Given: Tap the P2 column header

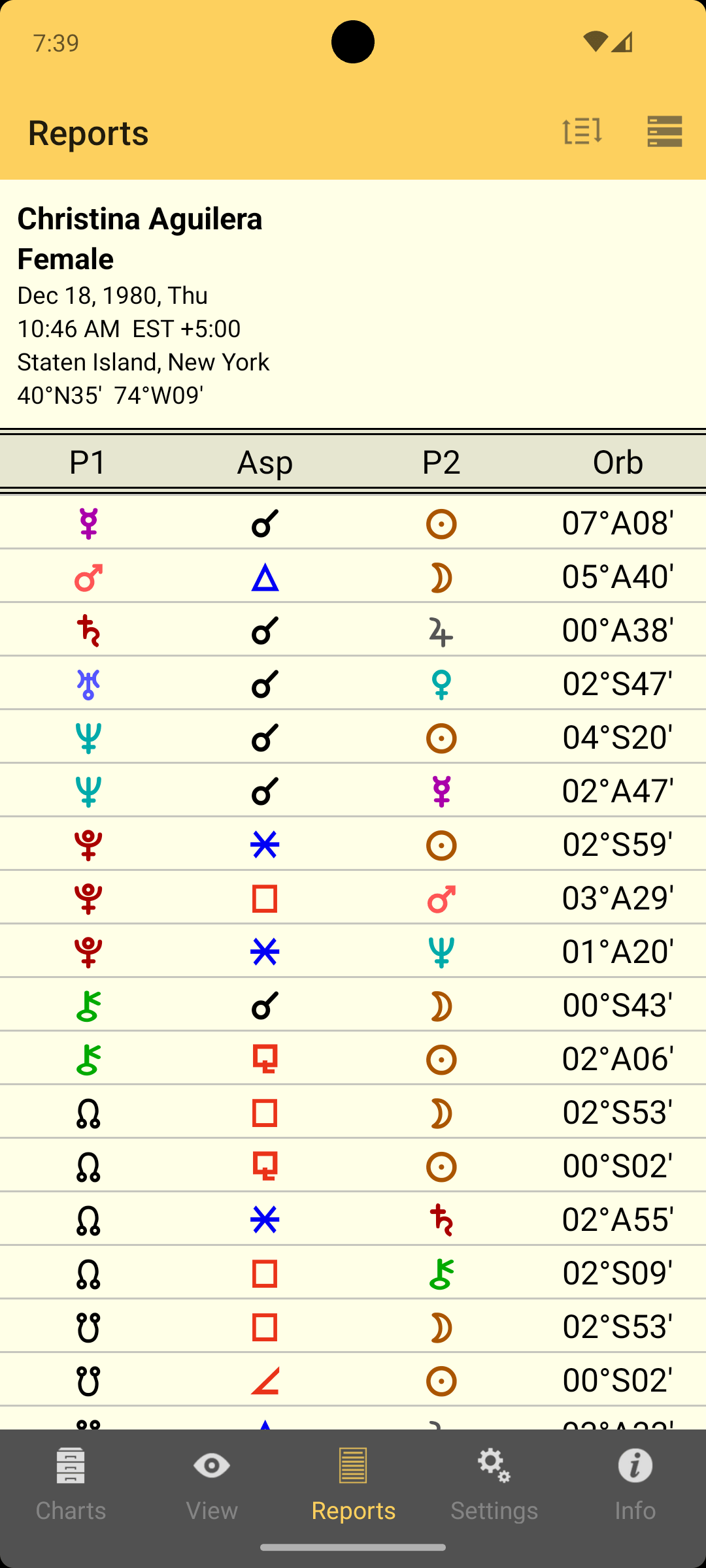Looking at the screenshot, I should pyautogui.click(x=441, y=462).
